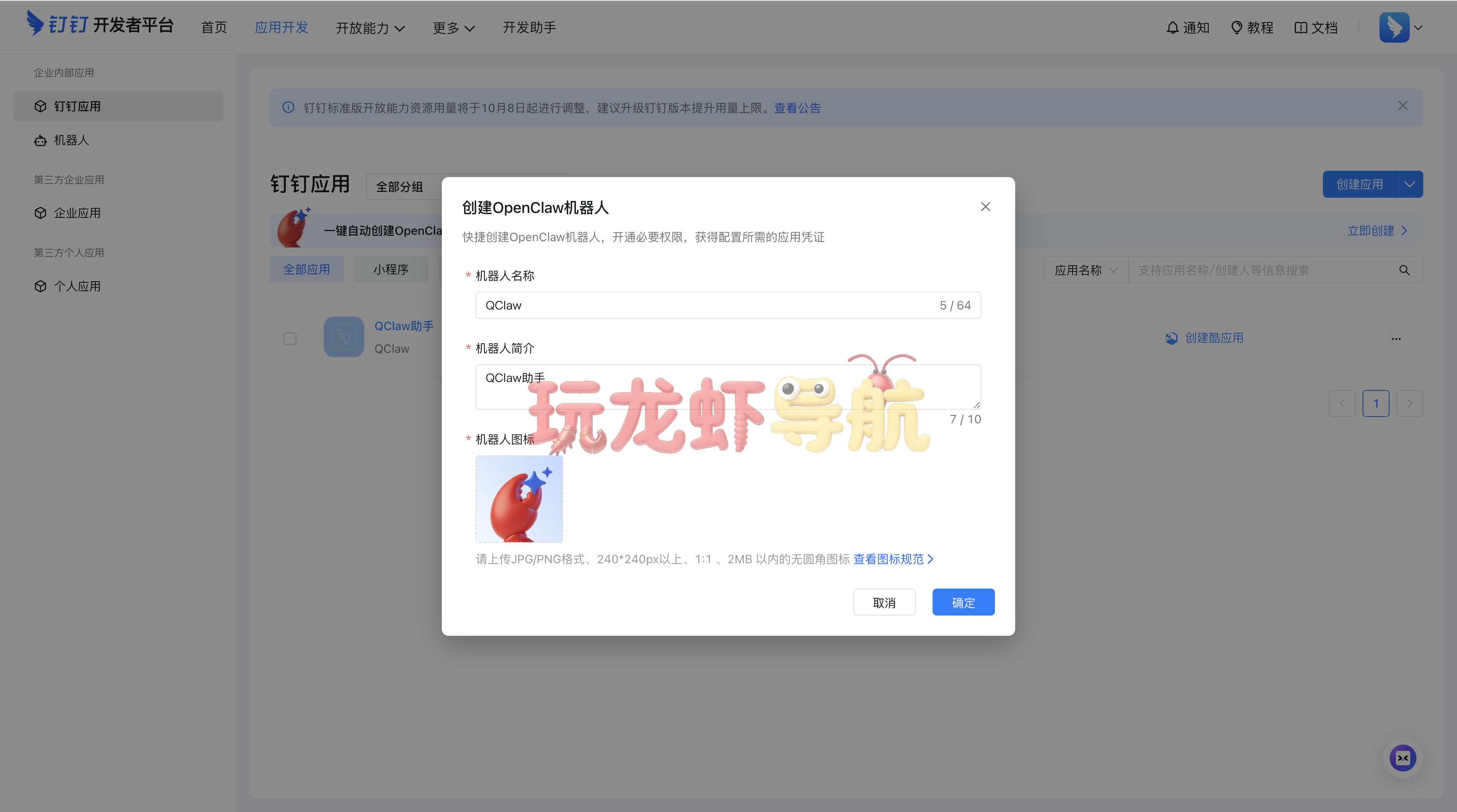Click the info icon in the announcement banner

288,108
